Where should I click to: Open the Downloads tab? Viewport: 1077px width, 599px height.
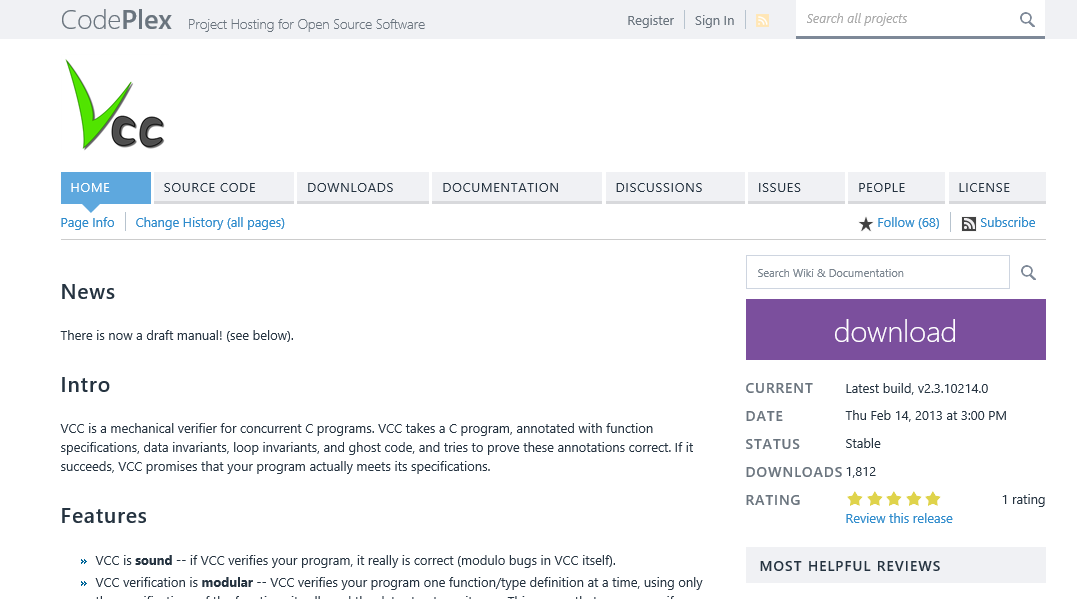click(x=363, y=188)
